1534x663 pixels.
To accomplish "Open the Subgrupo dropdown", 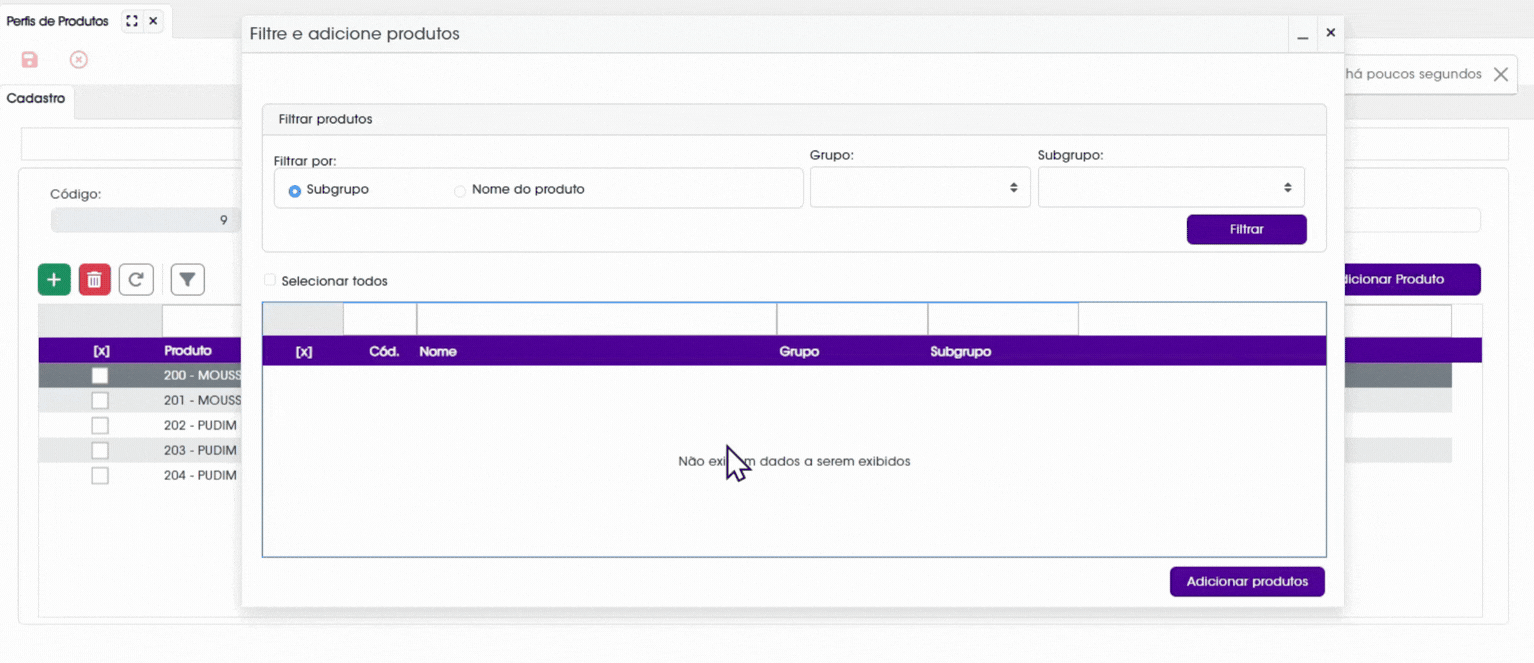I will tap(1171, 188).
